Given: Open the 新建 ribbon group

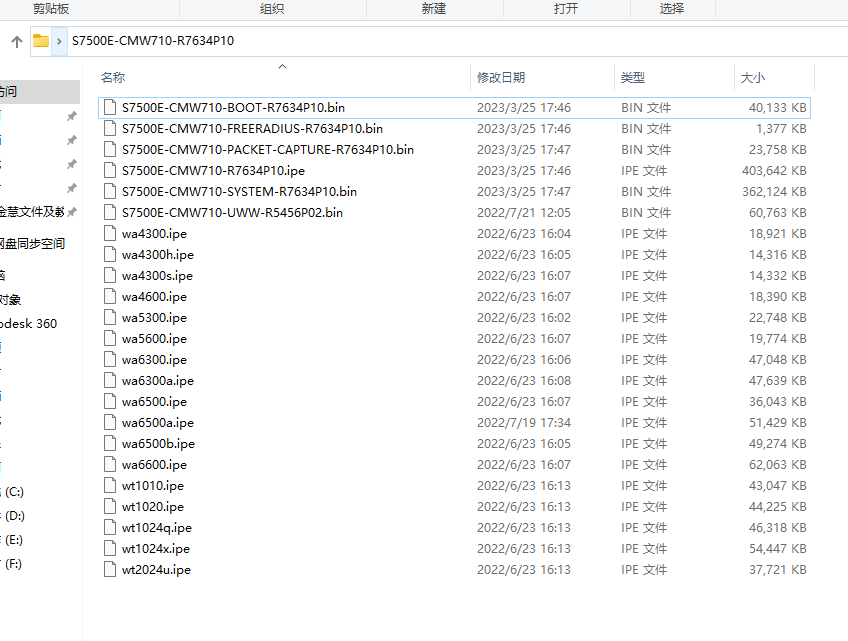Looking at the screenshot, I should [434, 9].
